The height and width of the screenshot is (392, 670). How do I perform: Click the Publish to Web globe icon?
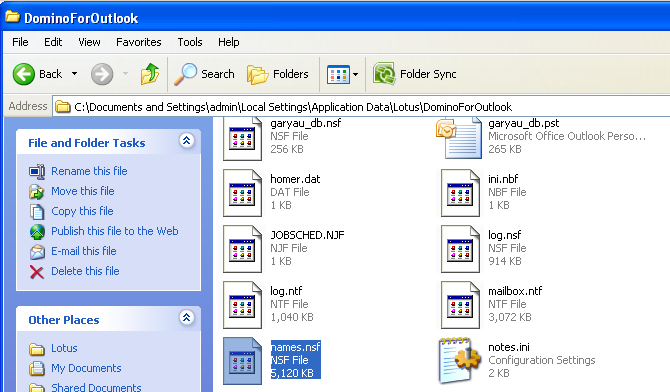pyautogui.click(x=37, y=232)
